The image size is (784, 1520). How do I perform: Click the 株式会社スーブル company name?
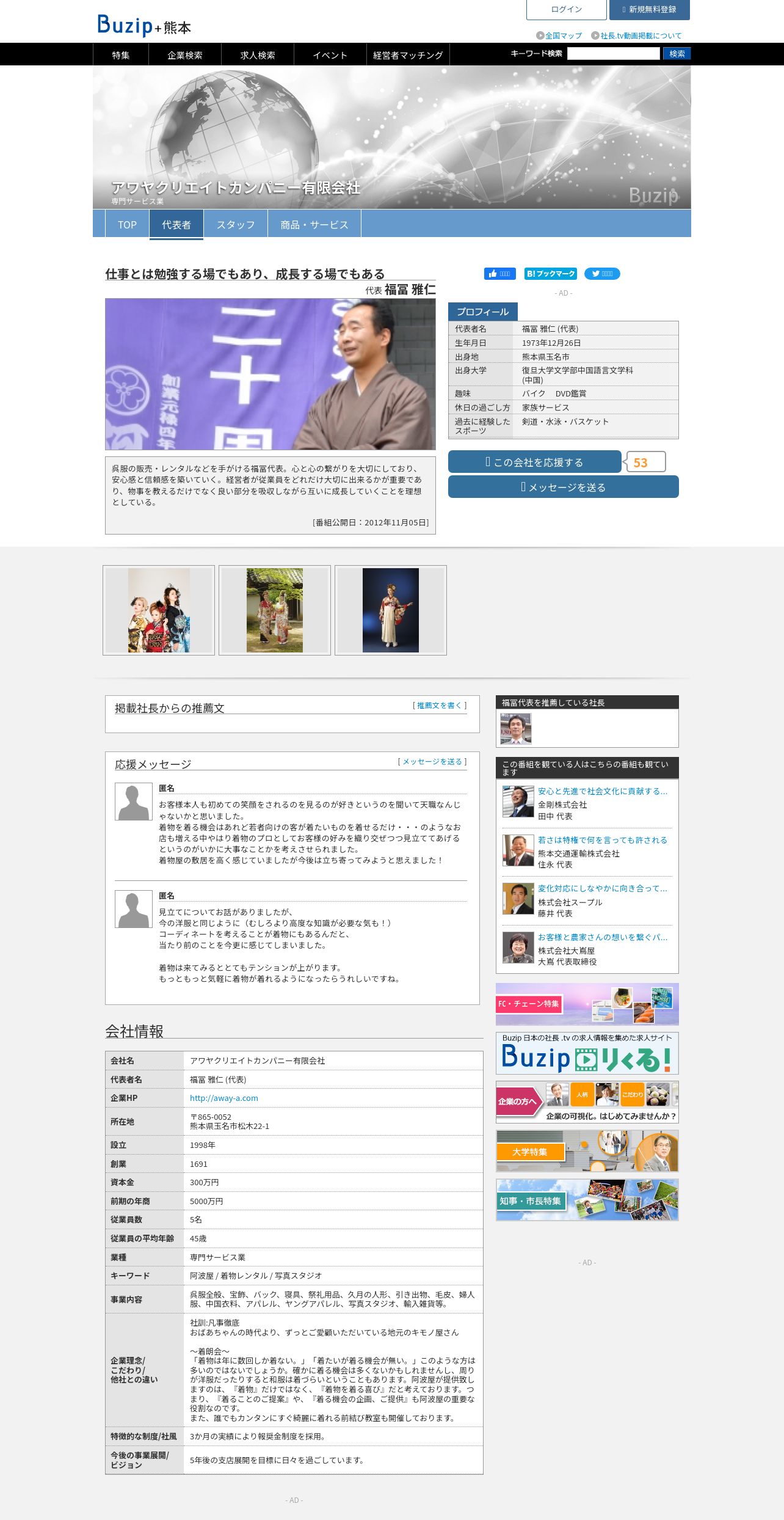[x=570, y=902]
